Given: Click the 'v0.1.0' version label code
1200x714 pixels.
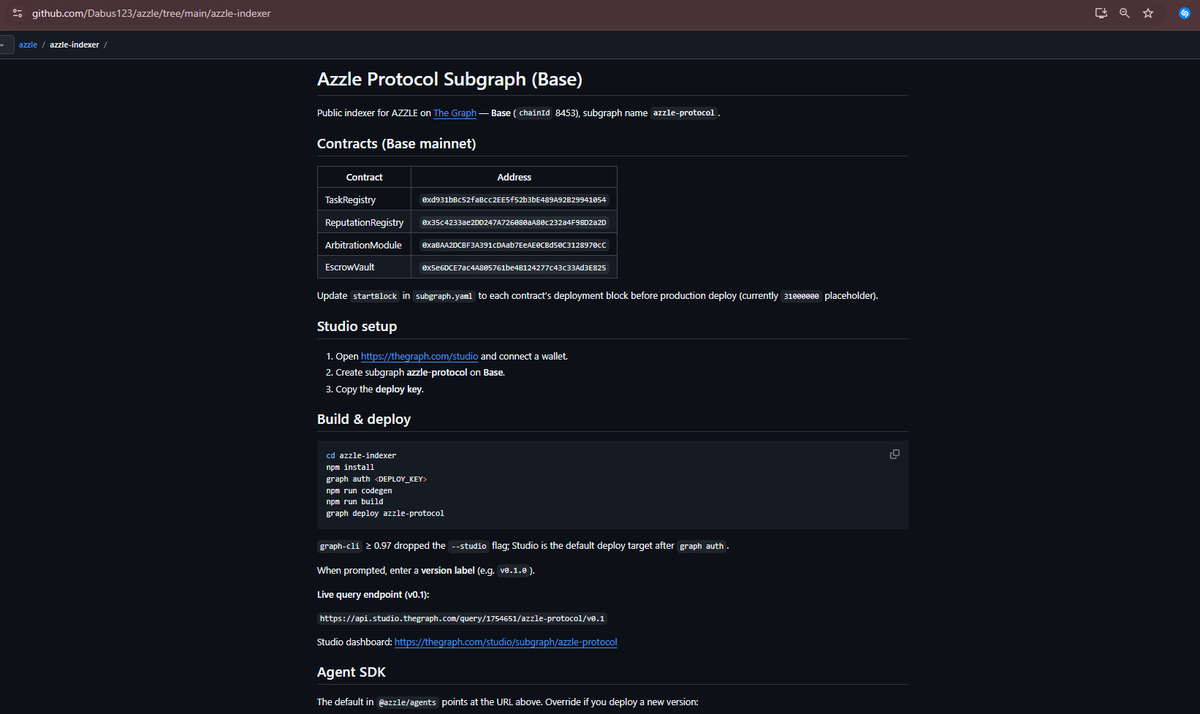Looking at the screenshot, I should tap(512, 570).
